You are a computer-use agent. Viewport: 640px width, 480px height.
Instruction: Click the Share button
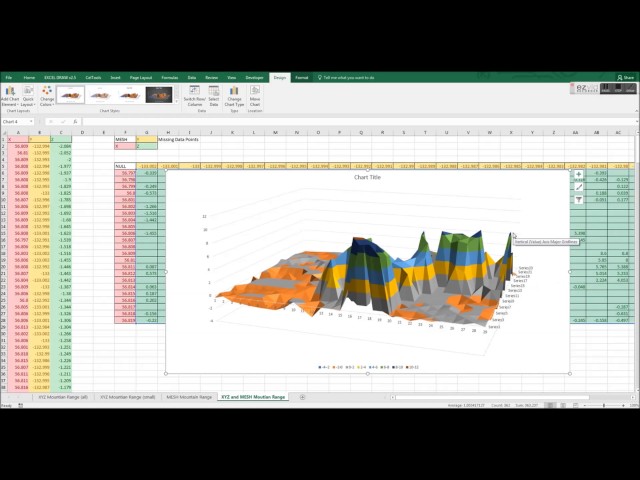[x=626, y=78]
